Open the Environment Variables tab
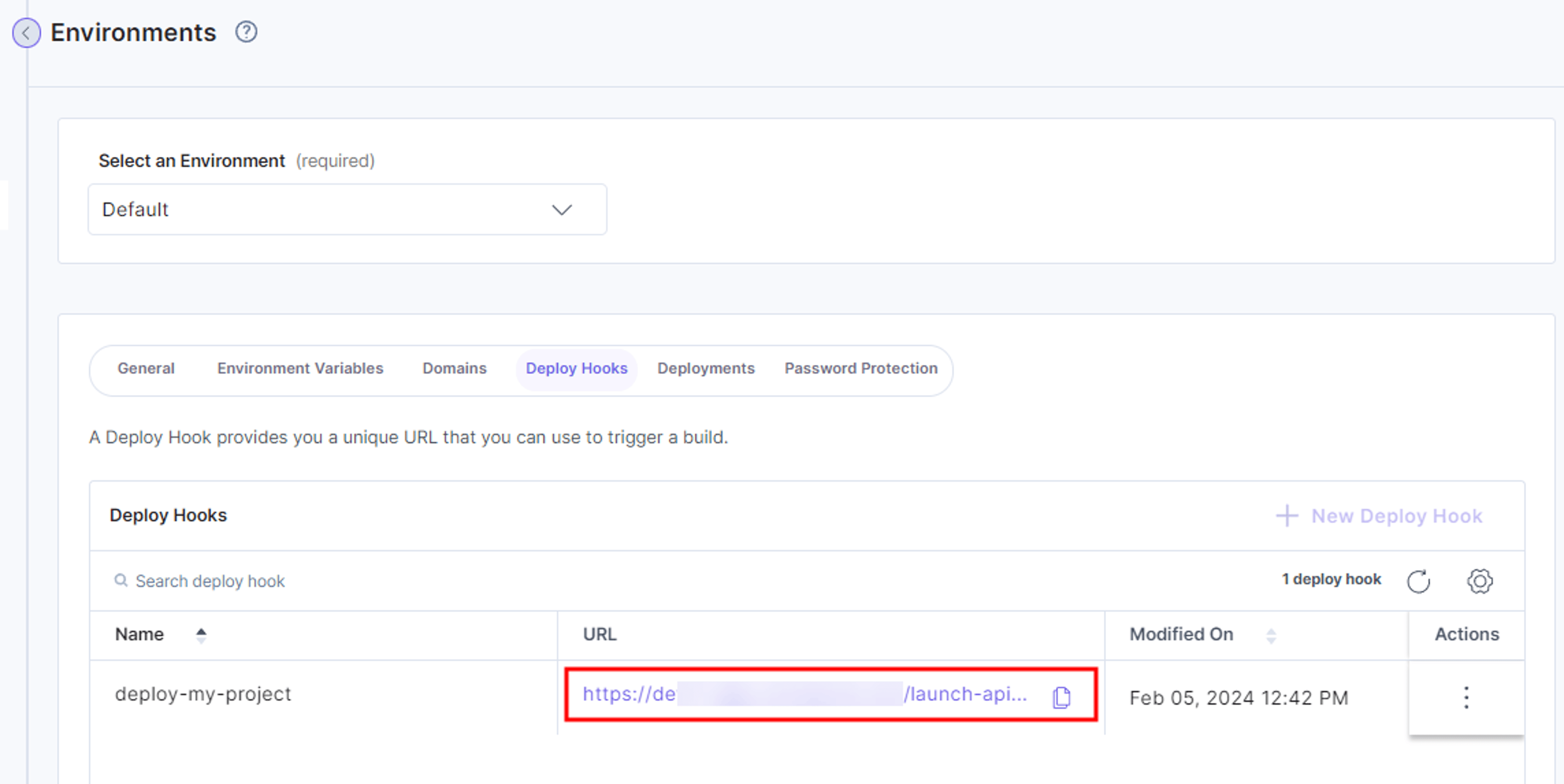 click(301, 369)
